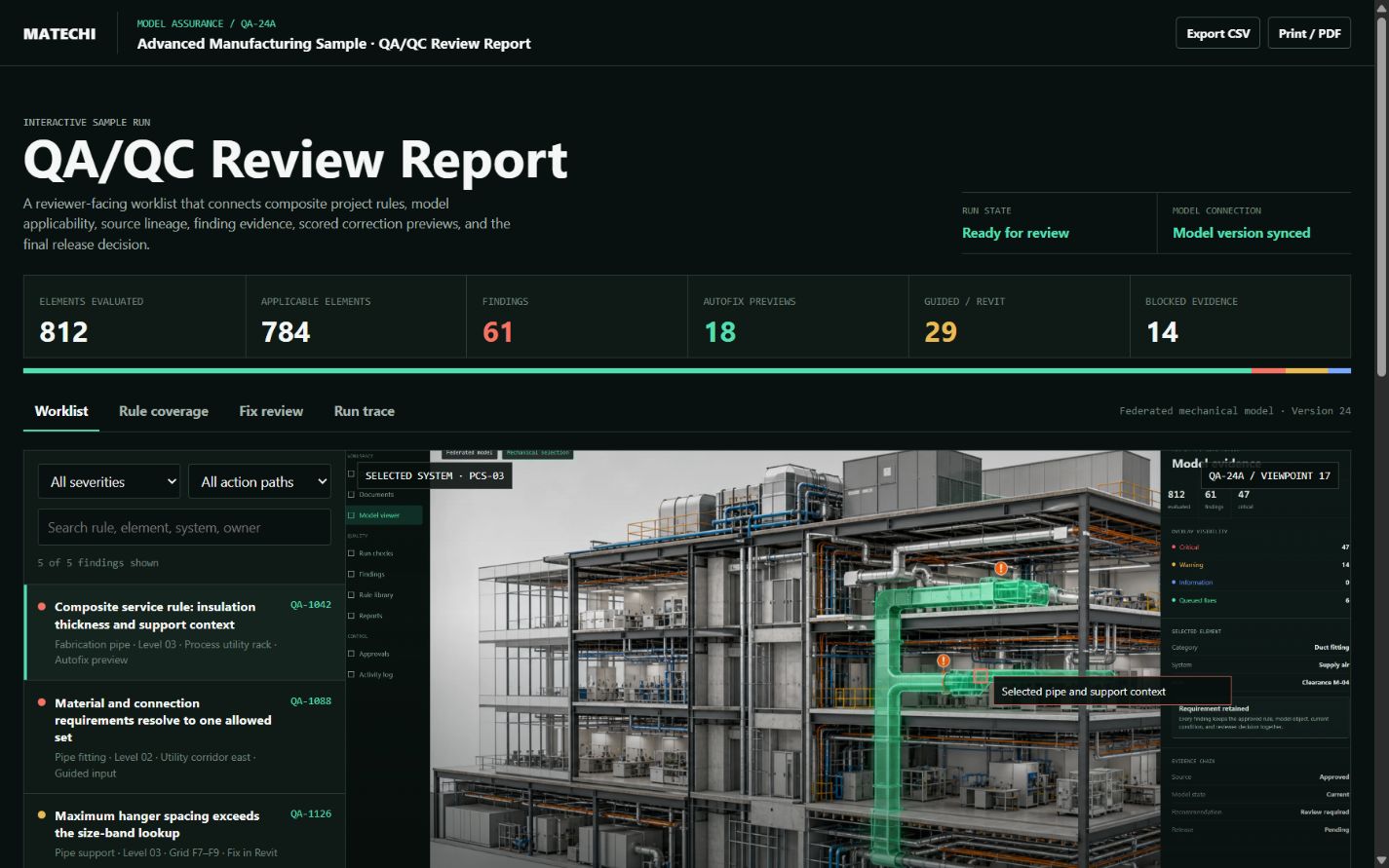Click the QA-24A / VIEWPOINT 17 label
1389x868 pixels.
point(1269,475)
